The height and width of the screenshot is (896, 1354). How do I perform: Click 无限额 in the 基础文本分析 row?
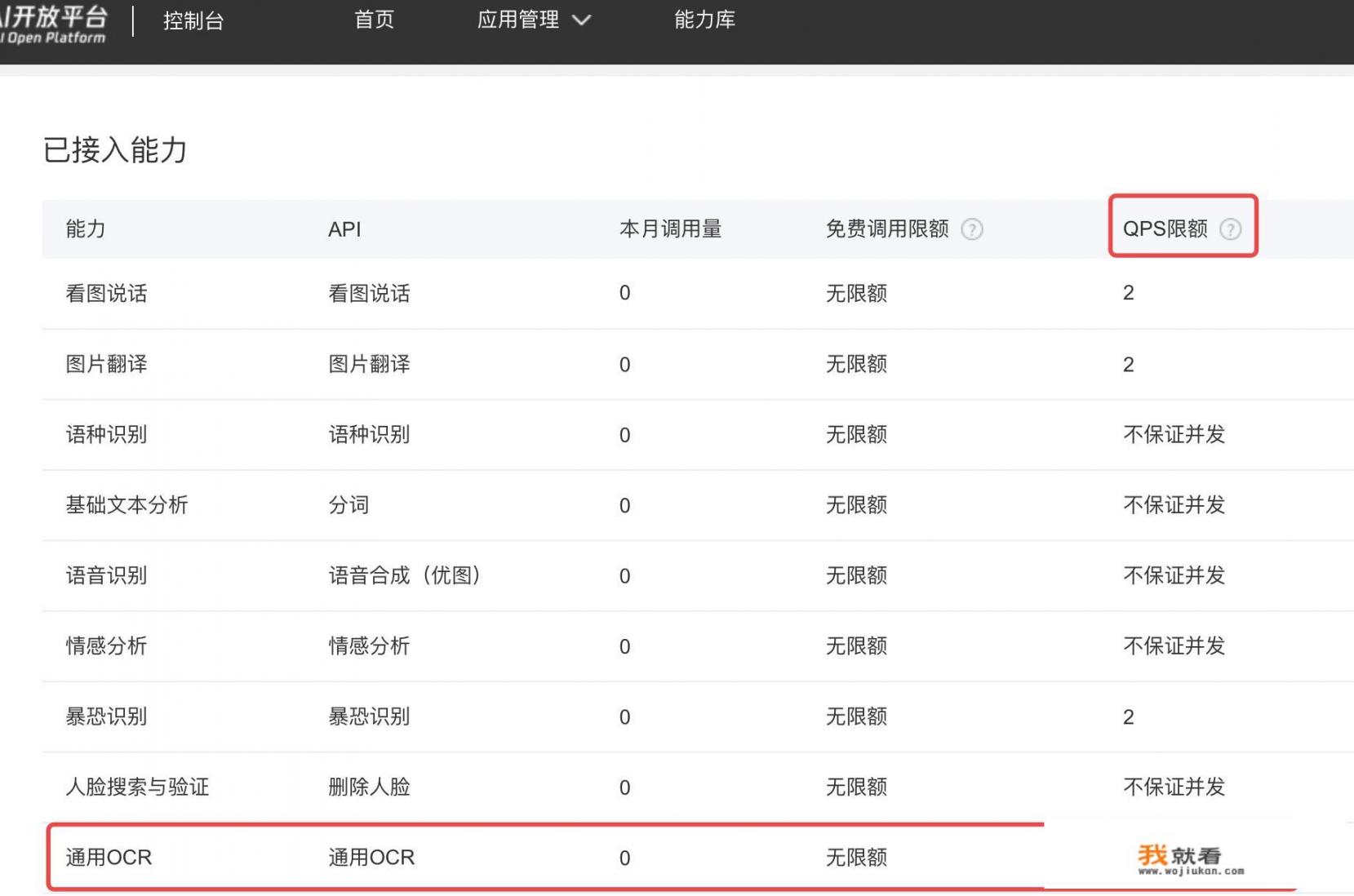(856, 505)
